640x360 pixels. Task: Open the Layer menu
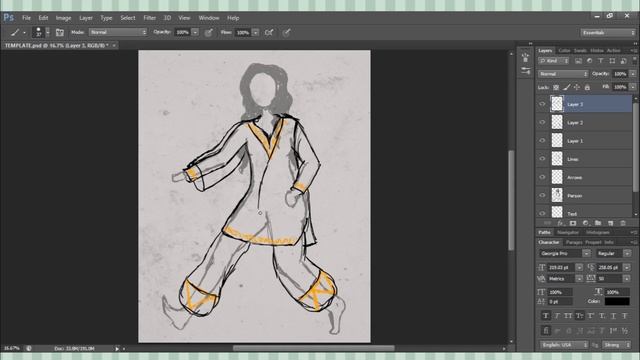click(86, 18)
